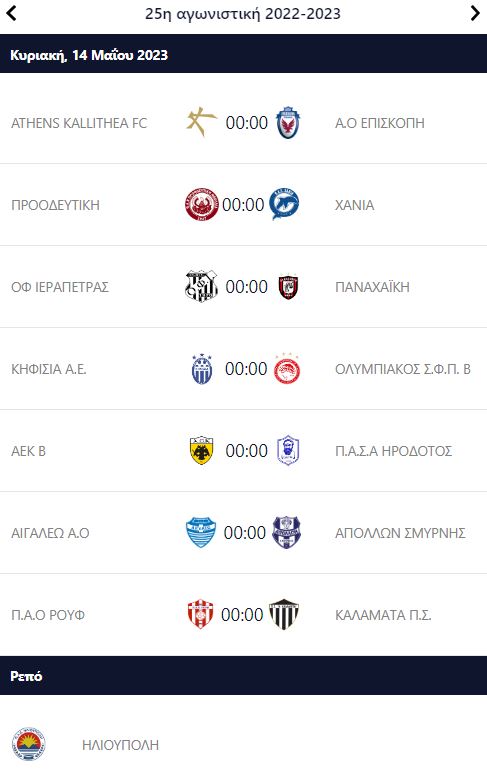Click the Καλαμάτα black-white striped crest
The image size is (487, 777).
284,614
